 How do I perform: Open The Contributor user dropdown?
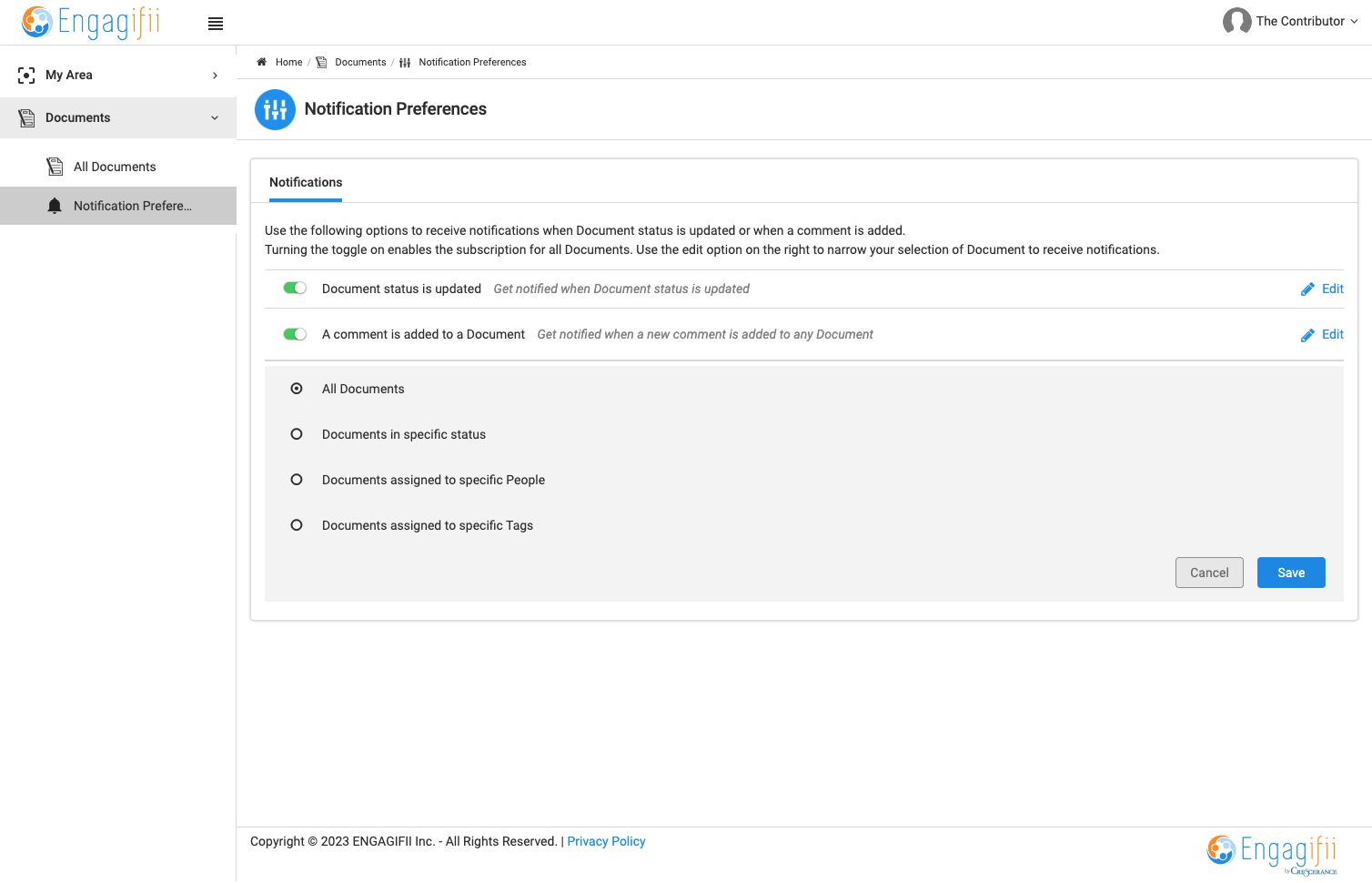[x=1290, y=21]
